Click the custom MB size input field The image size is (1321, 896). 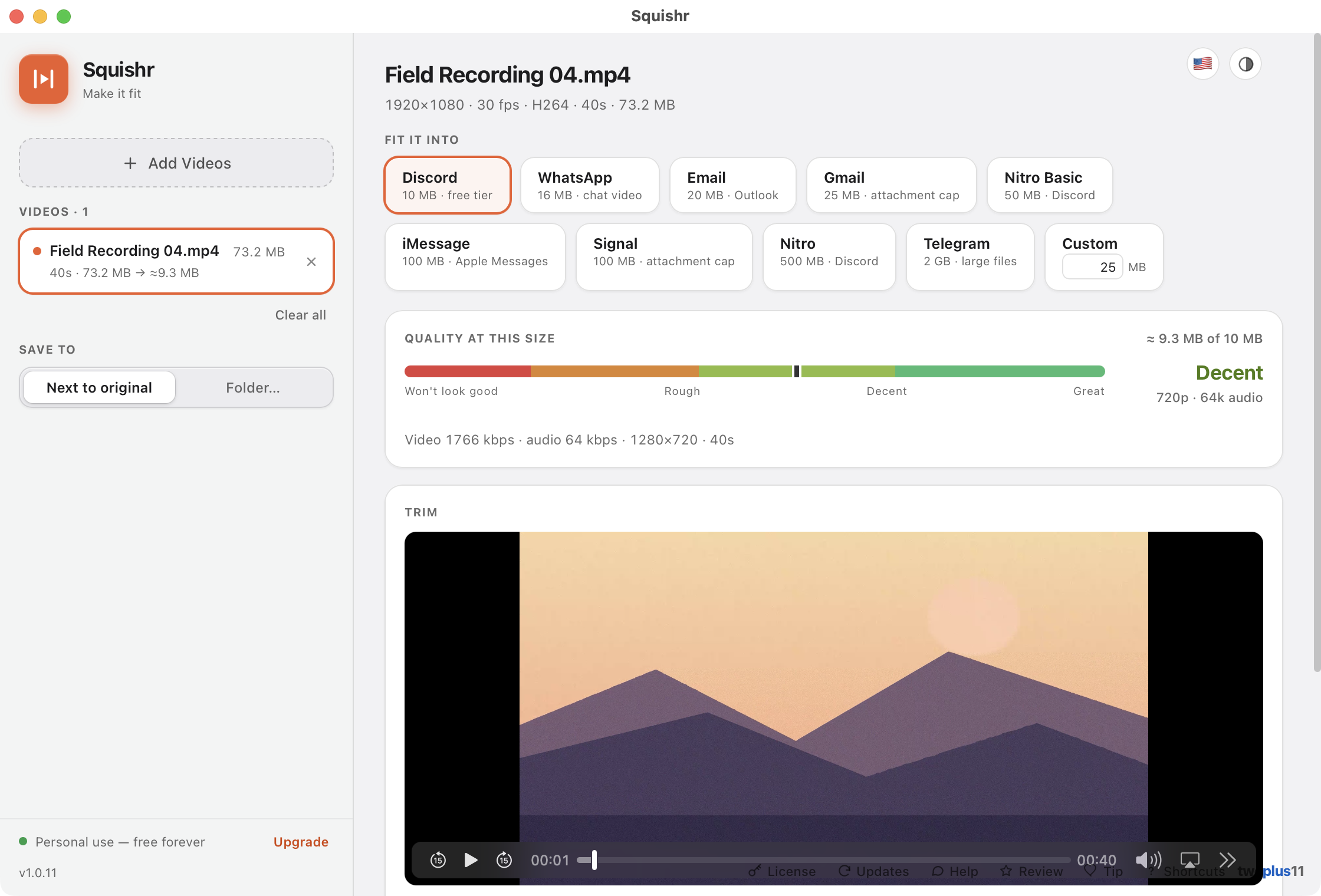[x=1092, y=267]
